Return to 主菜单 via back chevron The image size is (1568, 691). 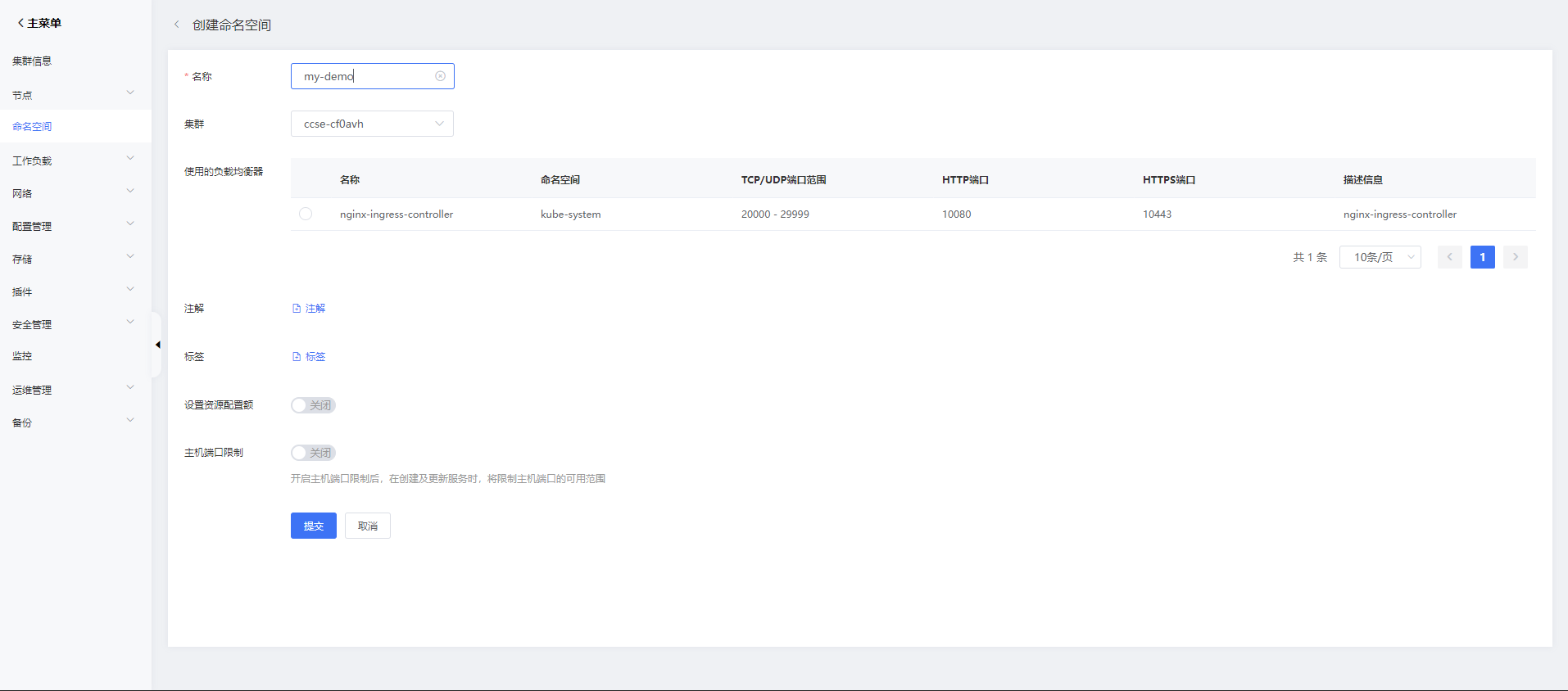point(20,23)
